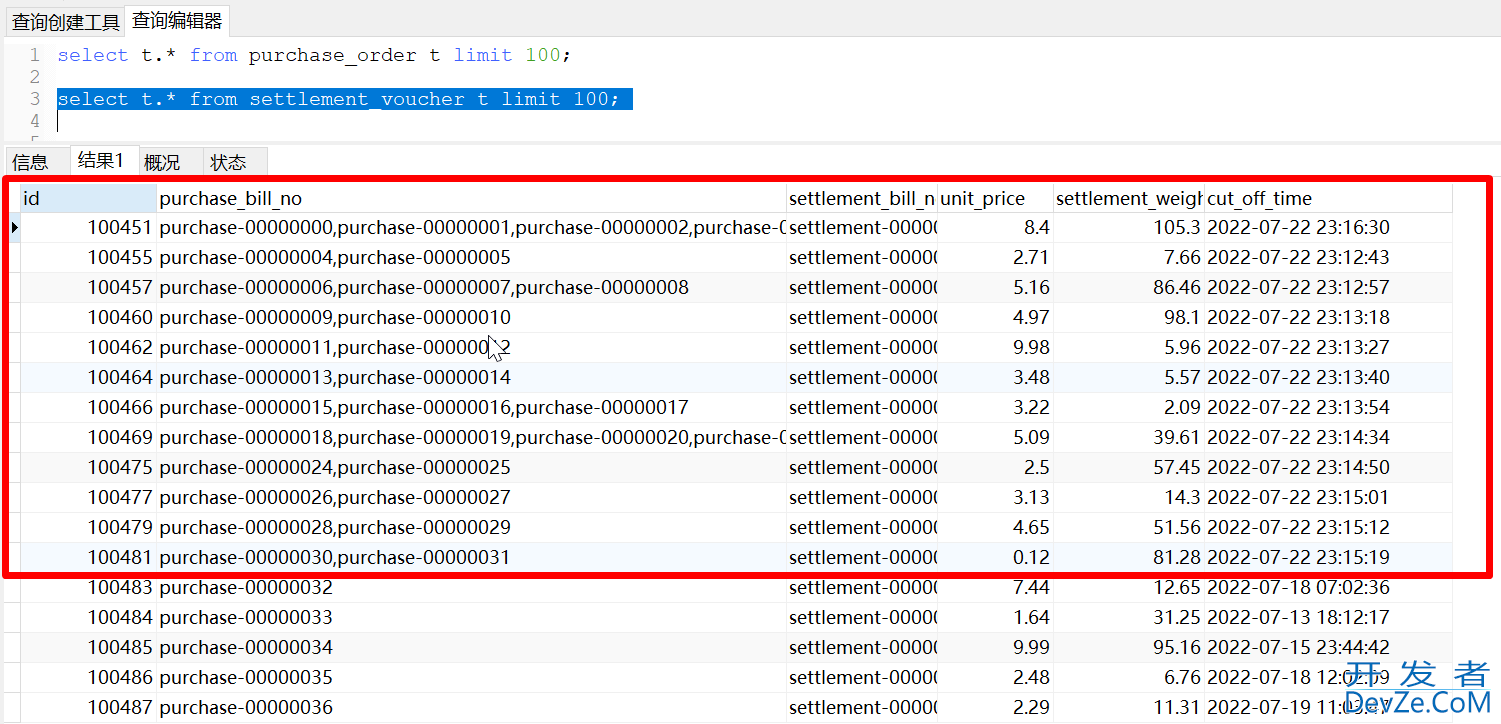Image resolution: width=1501 pixels, height=724 pixels.
Task: Select id cell 100464
Action: coord(88,377)
